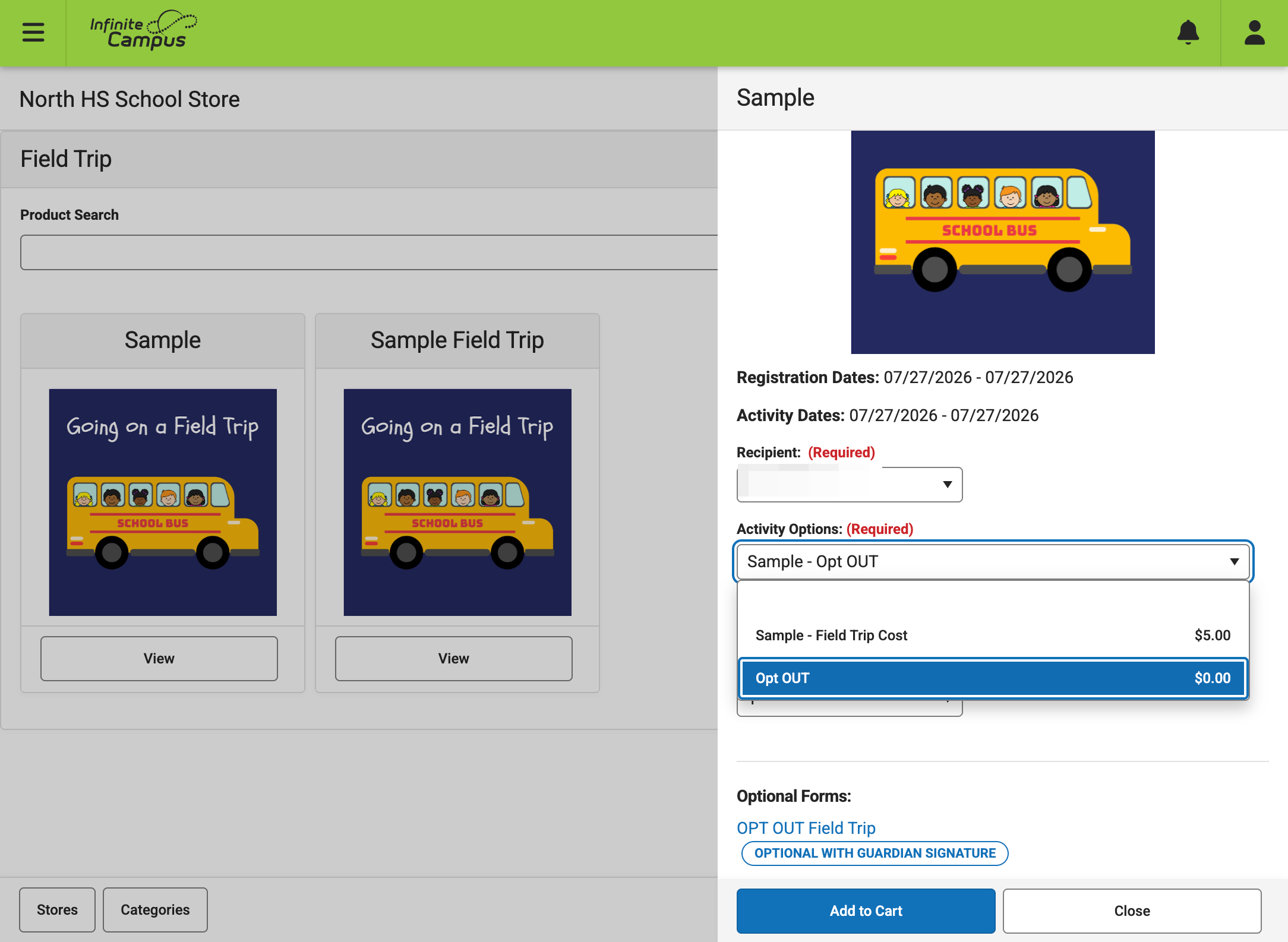View the Sample product
The image size is (1288, 942).
coord(159,658)
